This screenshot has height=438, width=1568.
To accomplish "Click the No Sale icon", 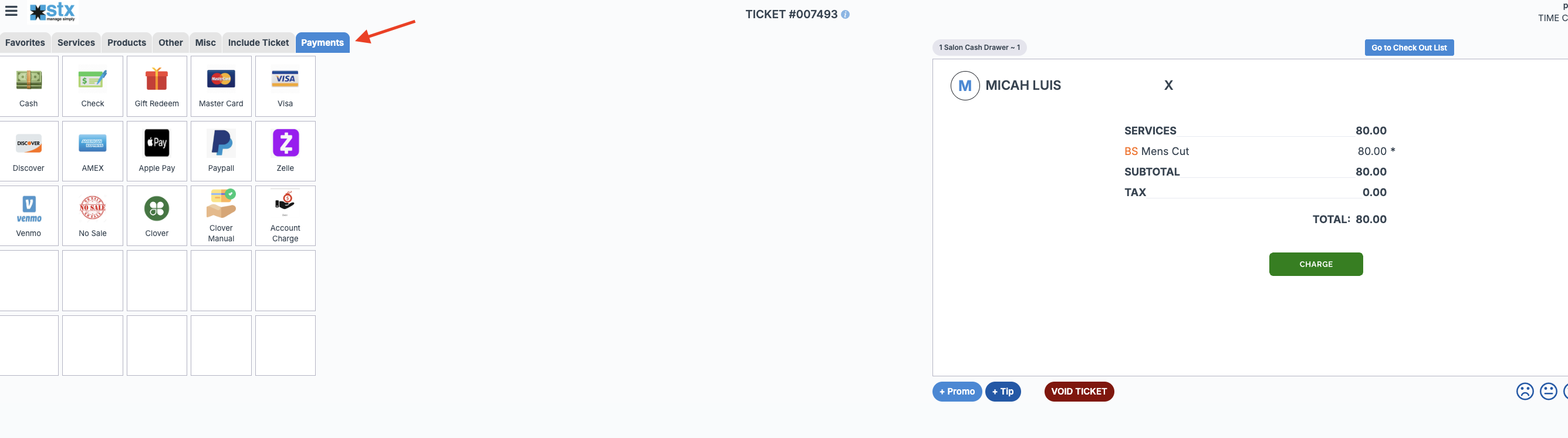I will click(x=93, y=215).
